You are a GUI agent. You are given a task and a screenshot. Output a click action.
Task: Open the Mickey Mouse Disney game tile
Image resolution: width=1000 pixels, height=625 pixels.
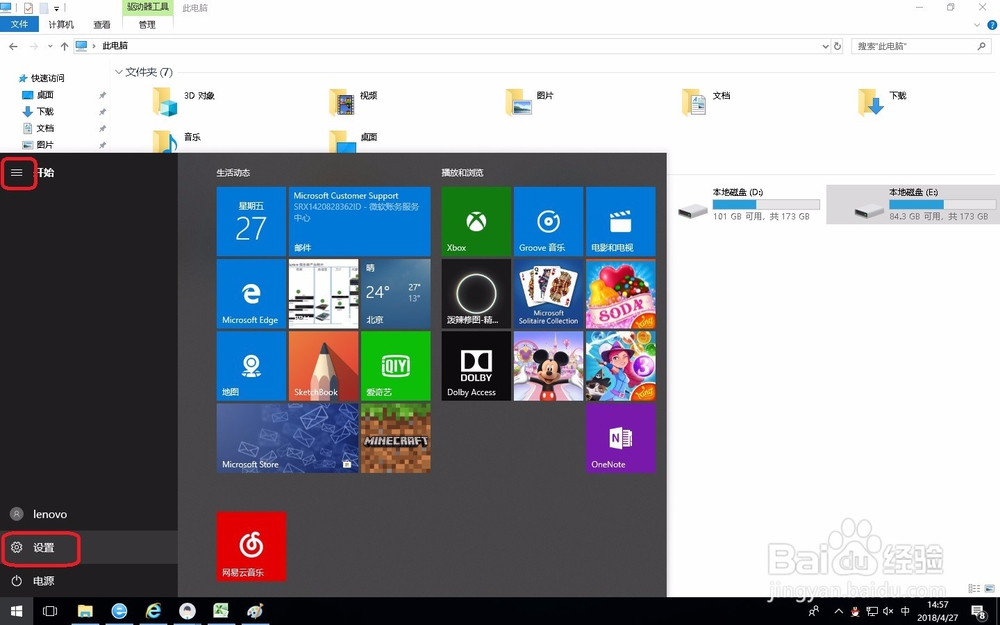click(548, 366)
